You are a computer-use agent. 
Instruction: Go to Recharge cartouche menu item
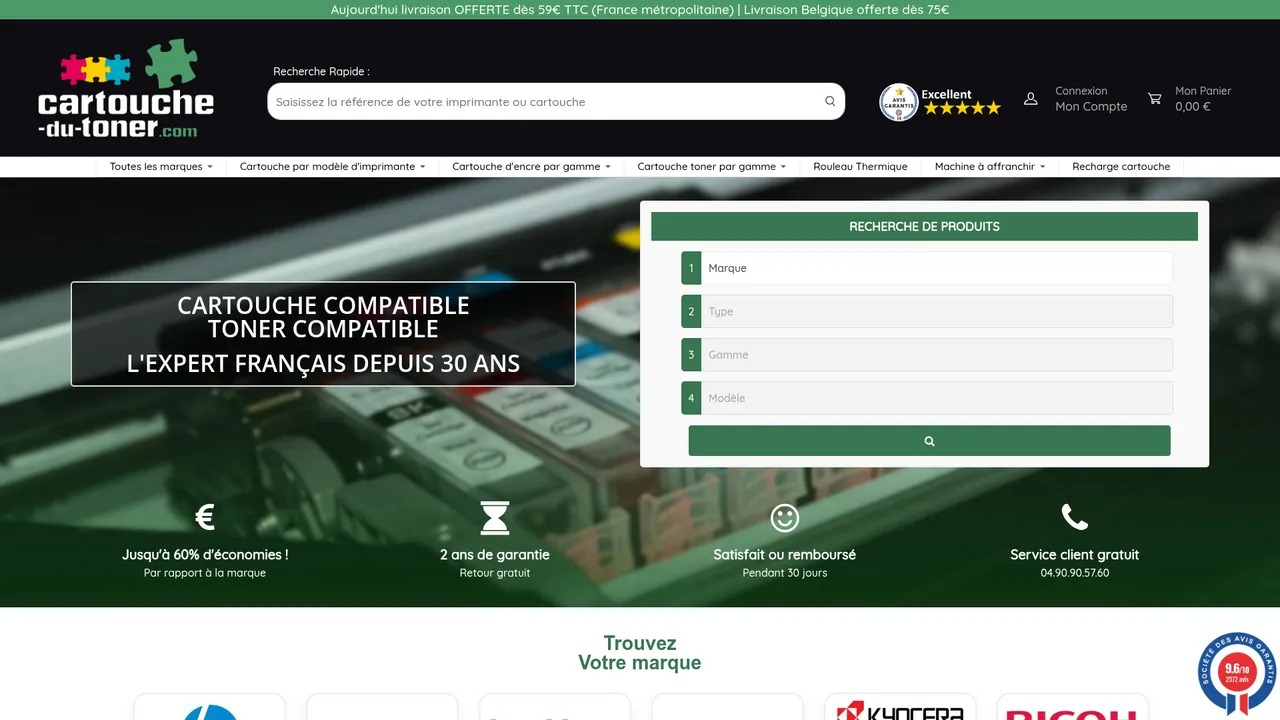(1121, 167)
